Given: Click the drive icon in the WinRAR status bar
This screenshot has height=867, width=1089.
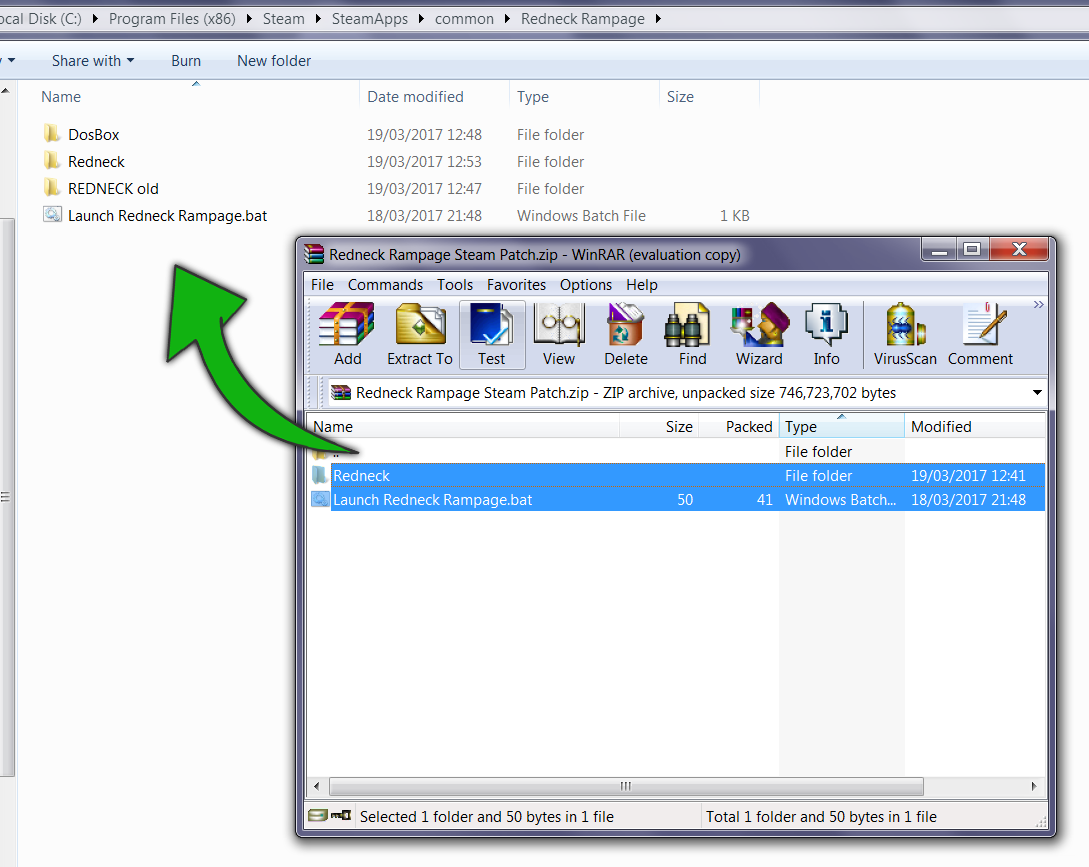Looking at the screenshot, I should pos(317,816).
